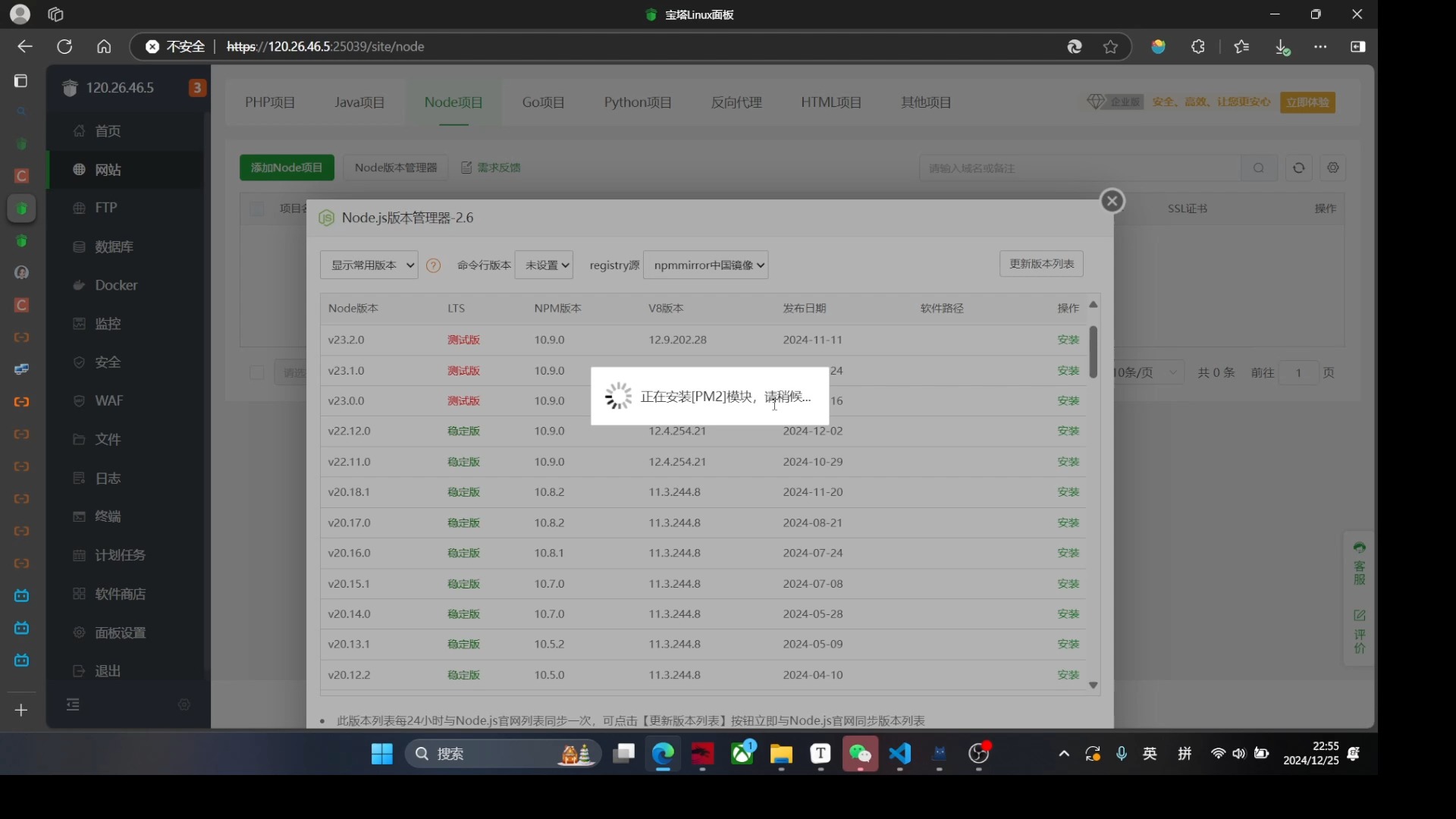
Task: Click the browser favorites star icon
Action: [x=1110, y=47]
